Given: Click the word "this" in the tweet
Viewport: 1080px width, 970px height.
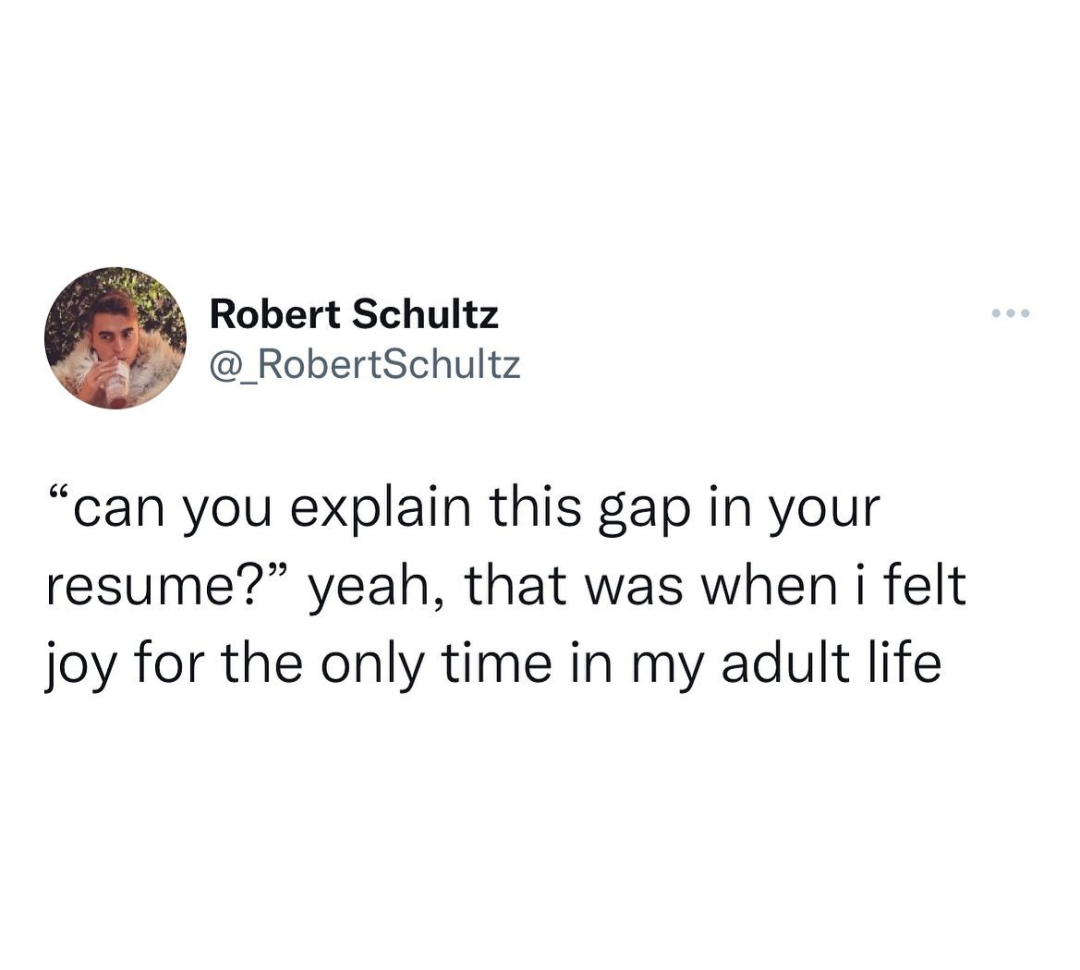Looking at the screenshot, I should (541, 509).
